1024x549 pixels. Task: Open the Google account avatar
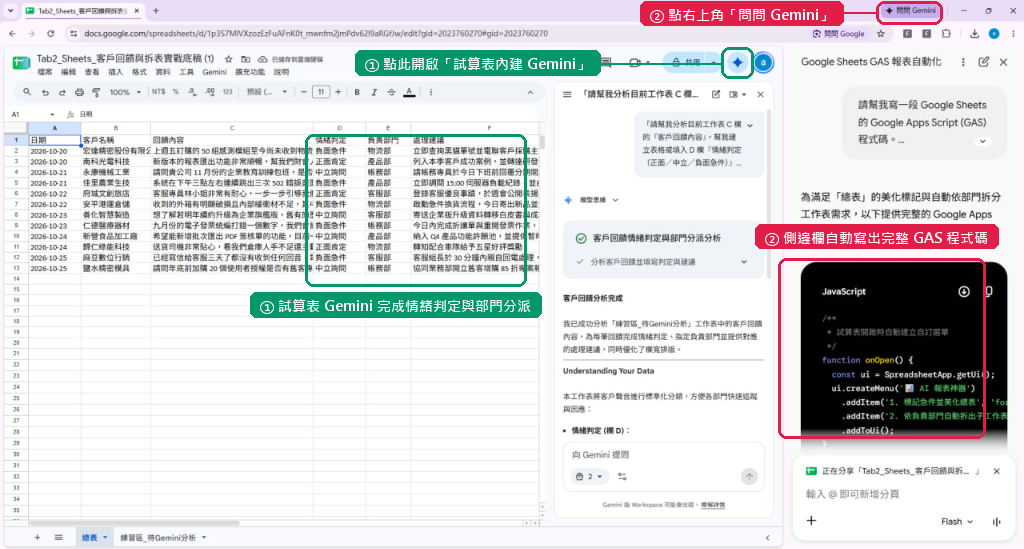763,63
